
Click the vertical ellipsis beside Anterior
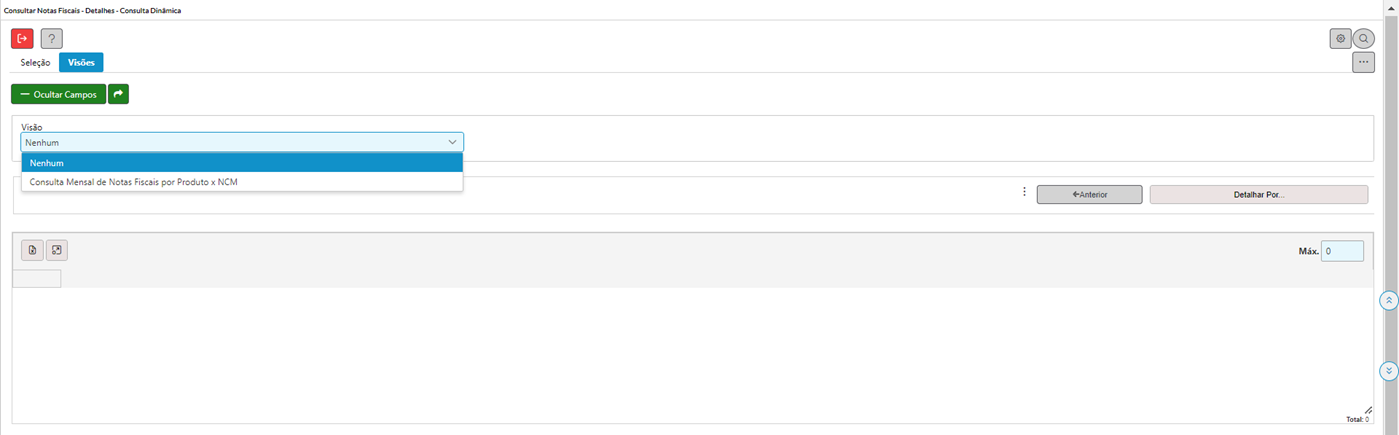tap(1024, 192)
